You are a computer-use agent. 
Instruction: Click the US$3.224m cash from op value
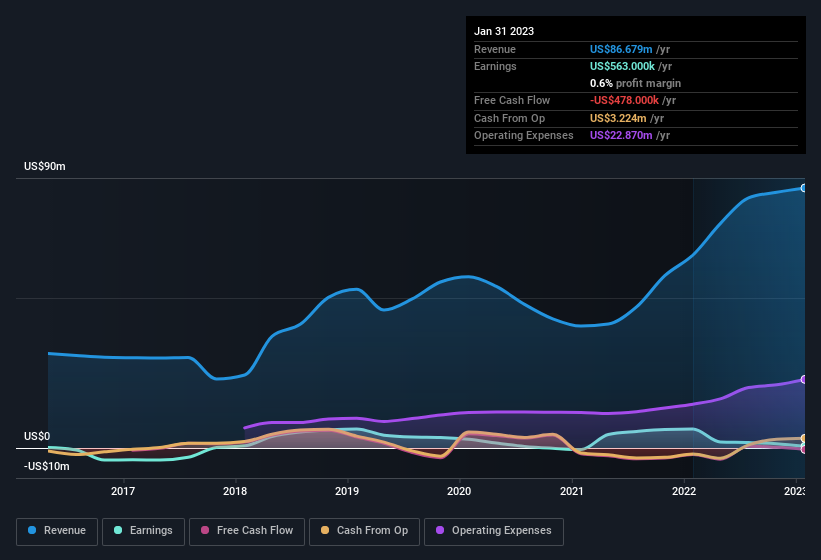point(618,118)
